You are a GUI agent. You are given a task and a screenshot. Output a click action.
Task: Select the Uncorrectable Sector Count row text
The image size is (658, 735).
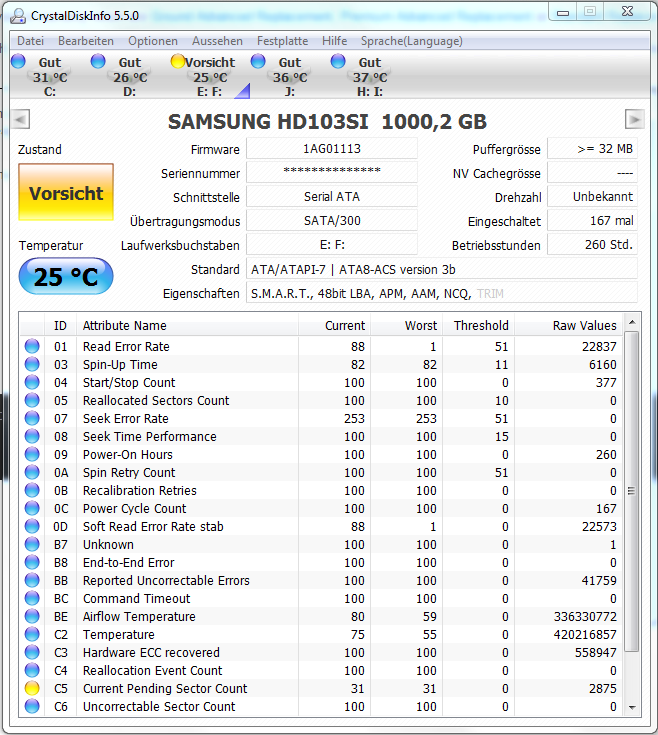[159, 706]
